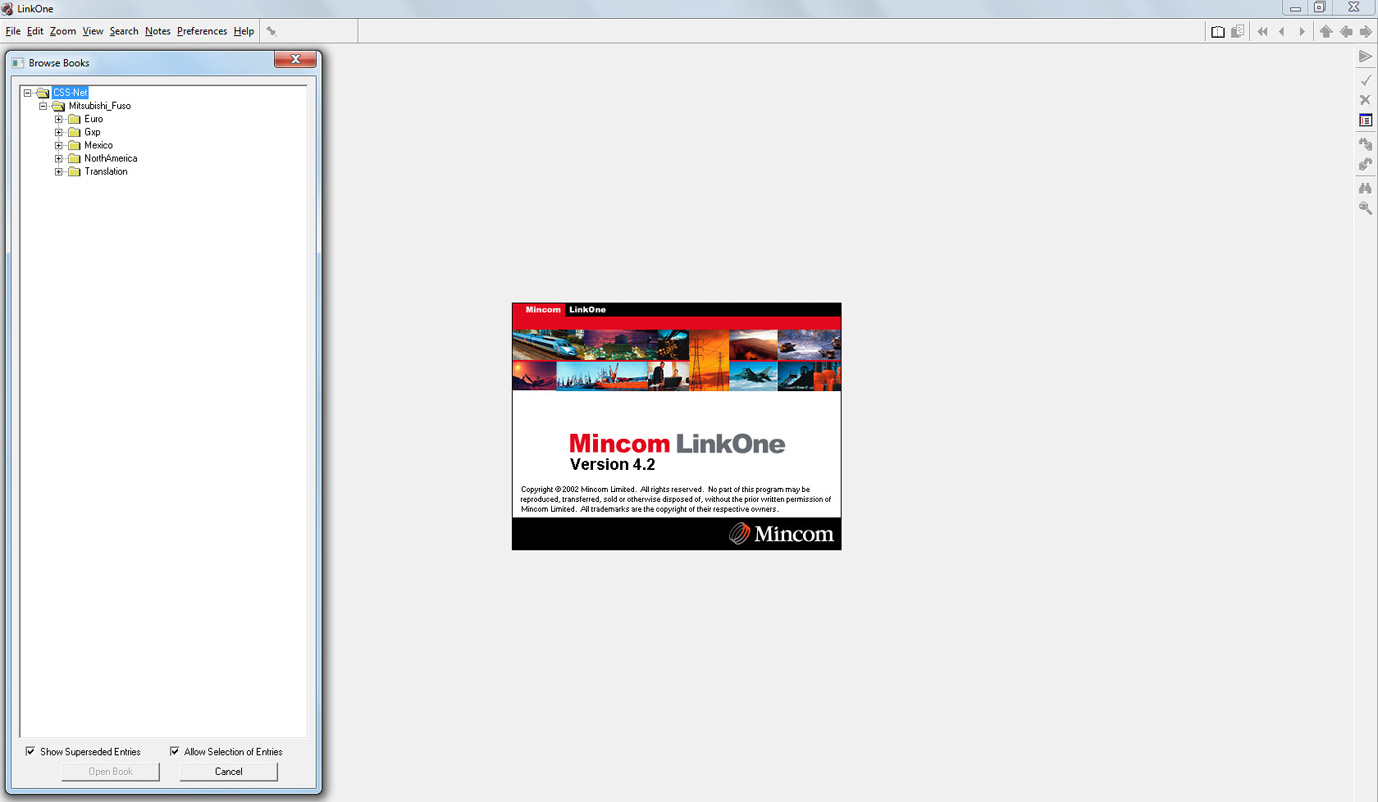Screen dimensions: 1378x802
Task: Click the binoculars search icon
Action: (x=1365, y=188)
